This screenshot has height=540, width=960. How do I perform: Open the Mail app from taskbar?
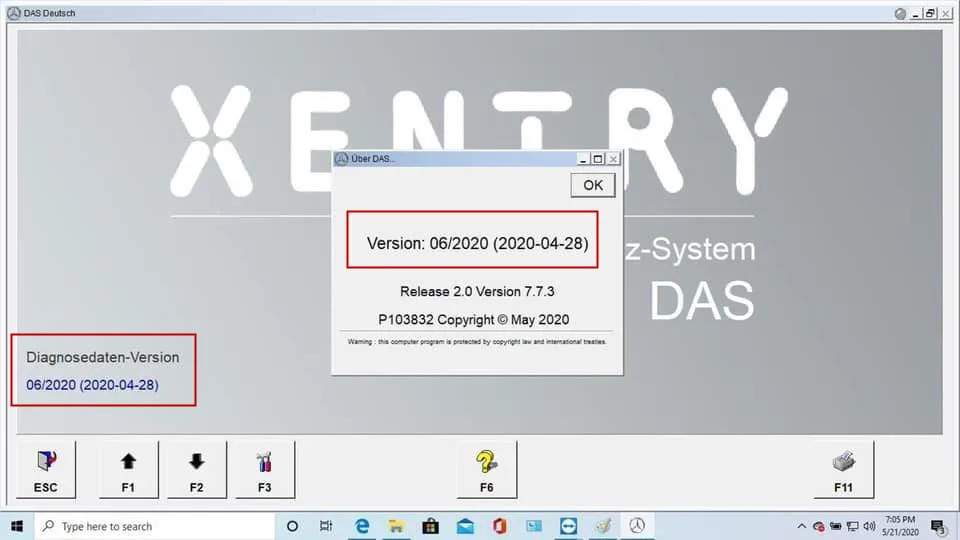(465, 526)
